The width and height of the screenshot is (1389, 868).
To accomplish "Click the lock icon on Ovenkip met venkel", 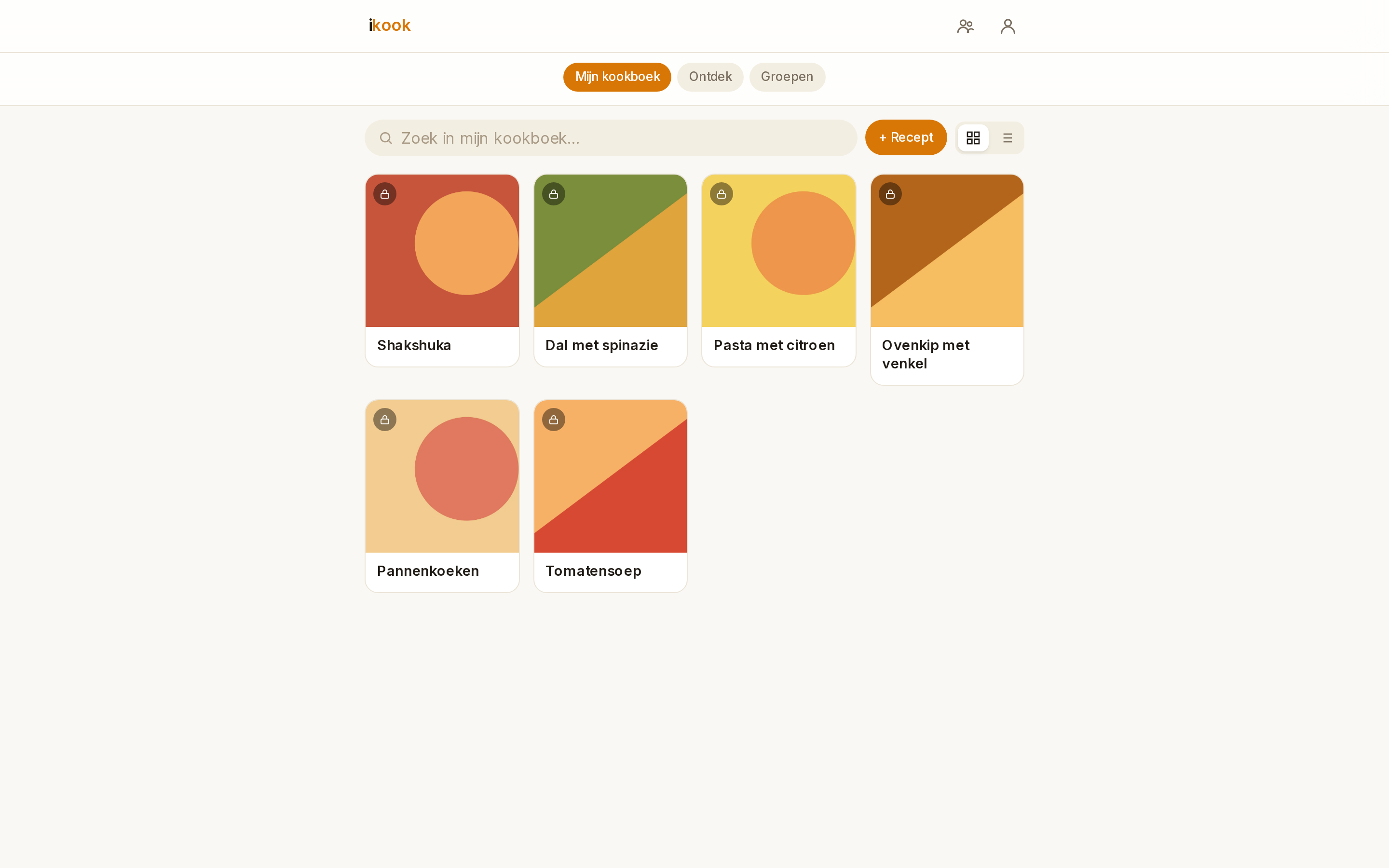I will (x=890, y=194).
